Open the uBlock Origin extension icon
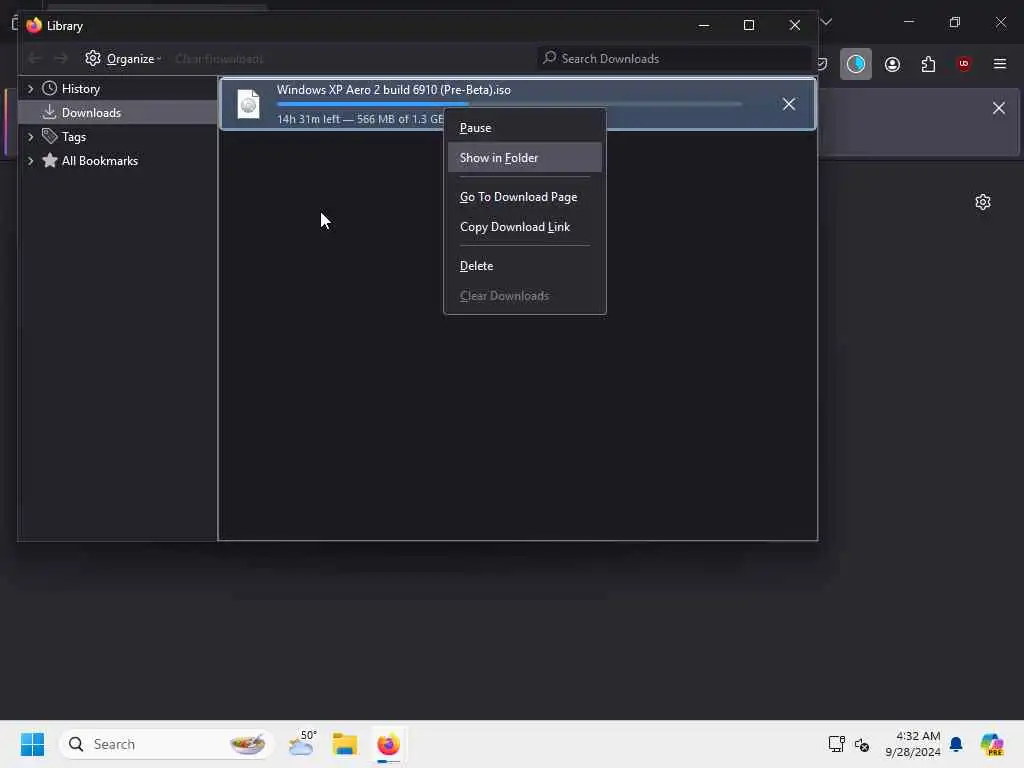Screen dimensions: 1024x768 [x=964, y=64]
